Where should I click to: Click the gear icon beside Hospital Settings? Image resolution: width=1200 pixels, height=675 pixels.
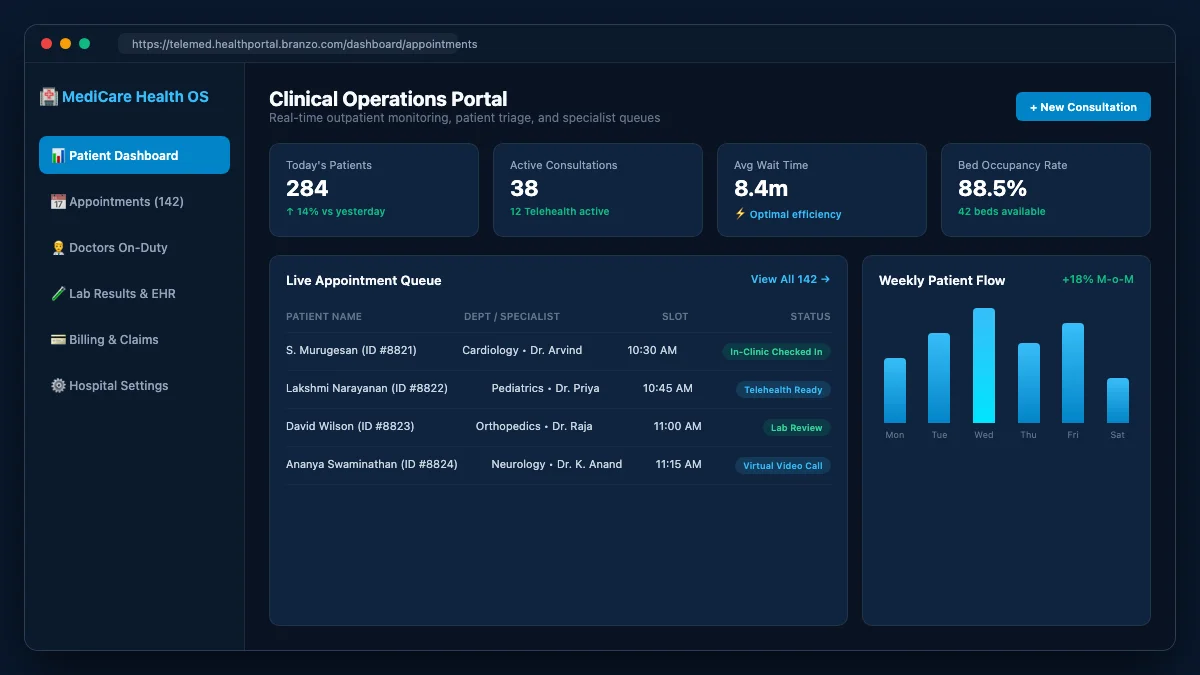click(58, 386)
